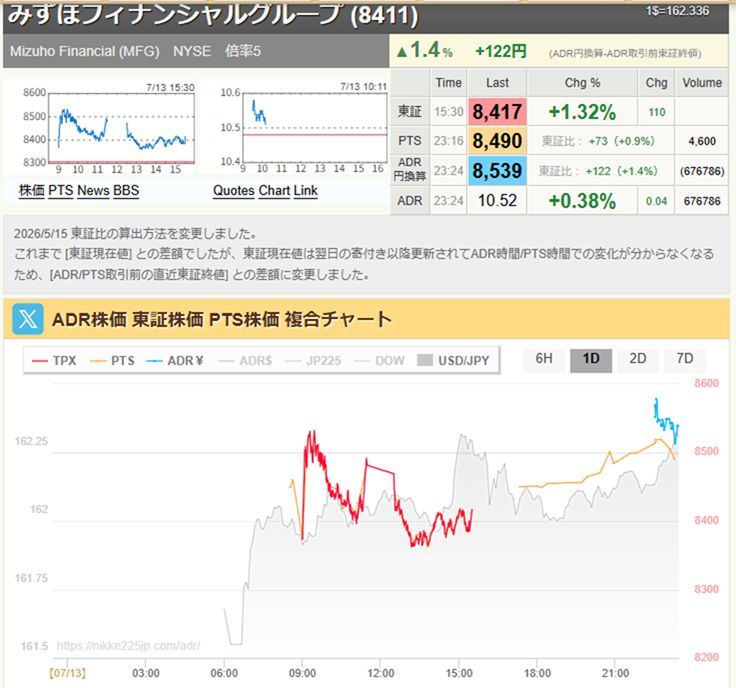Image resolution: width=736 pixels, height=688 pixels.
Task: Click the Chg value 110 in 東証 row
Action: pyautogui.click(x=656, y=112)
